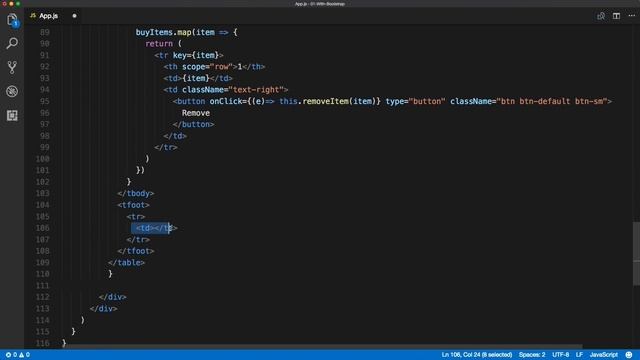Click line number 106 in gutter

(43, 228)
